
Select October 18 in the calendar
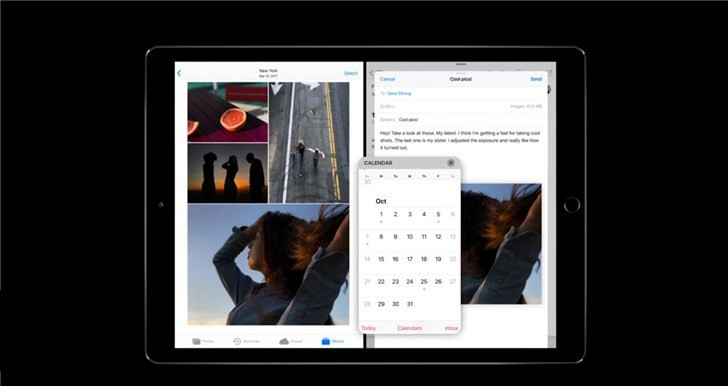[x=424, y=259]
